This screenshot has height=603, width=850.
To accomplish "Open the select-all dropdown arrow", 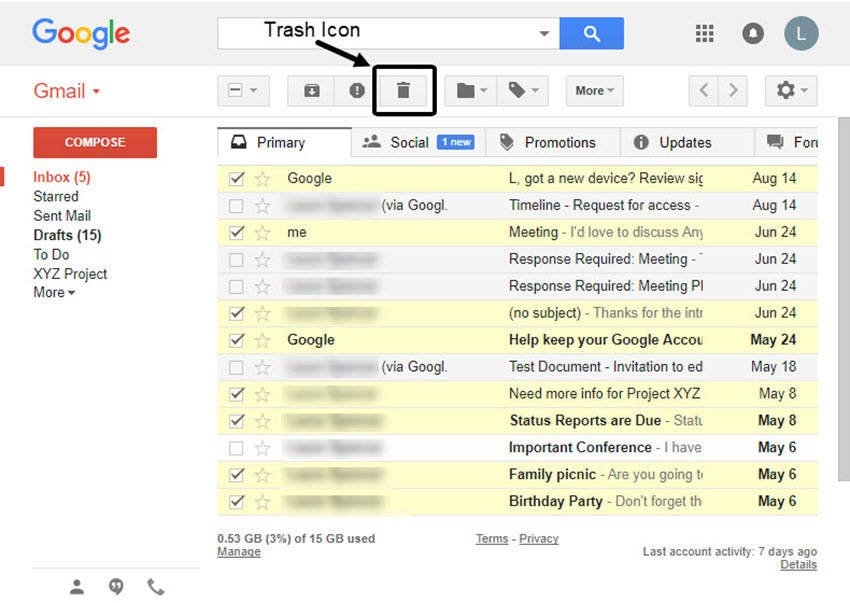I will tap(253, 90).
